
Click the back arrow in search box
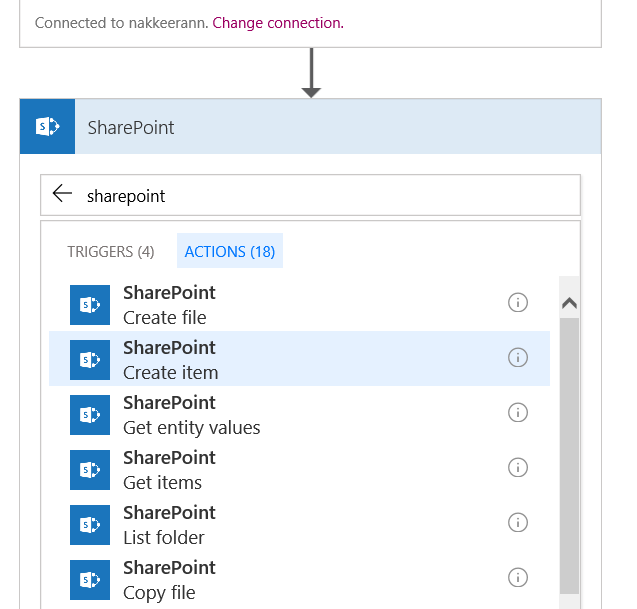[x=62, y=195]
